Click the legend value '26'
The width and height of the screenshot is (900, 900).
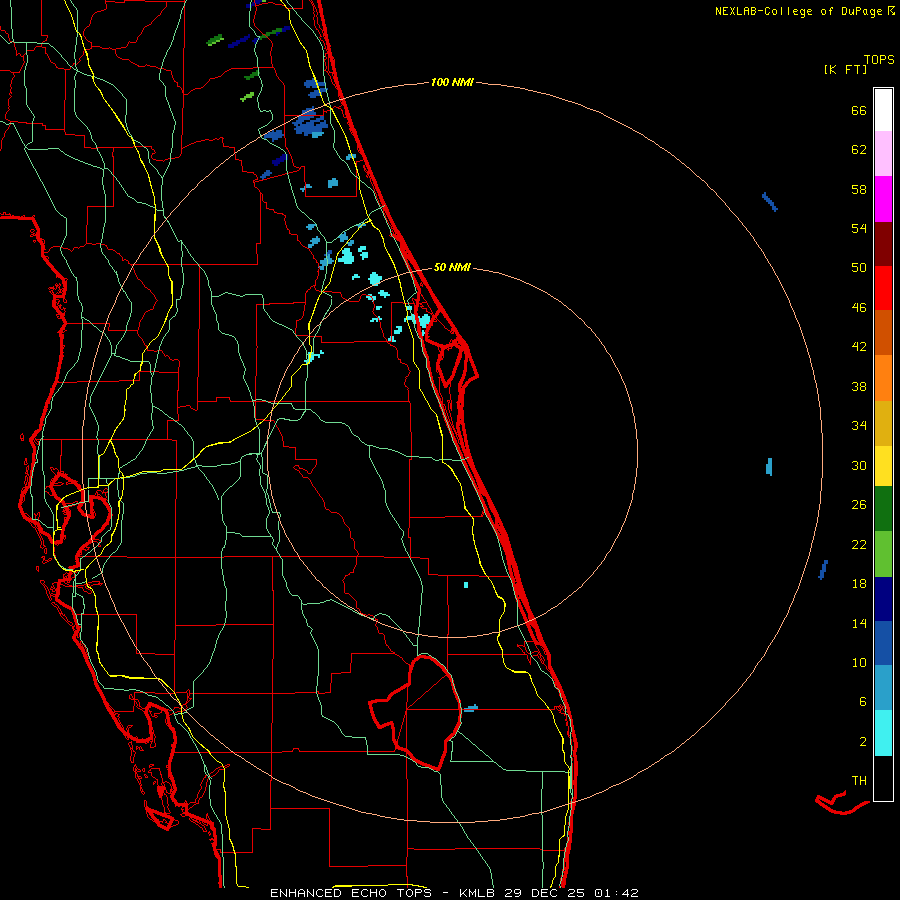pyautogui.click(x=859, y=505)
